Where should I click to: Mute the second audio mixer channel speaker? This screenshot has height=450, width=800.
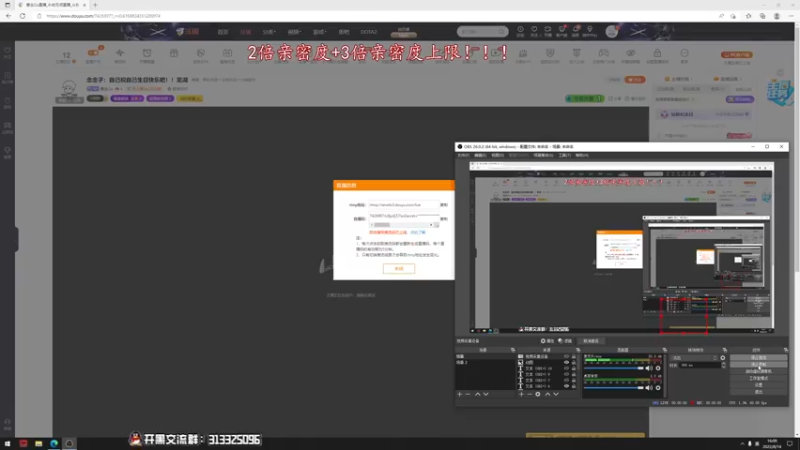pos(648,388)
